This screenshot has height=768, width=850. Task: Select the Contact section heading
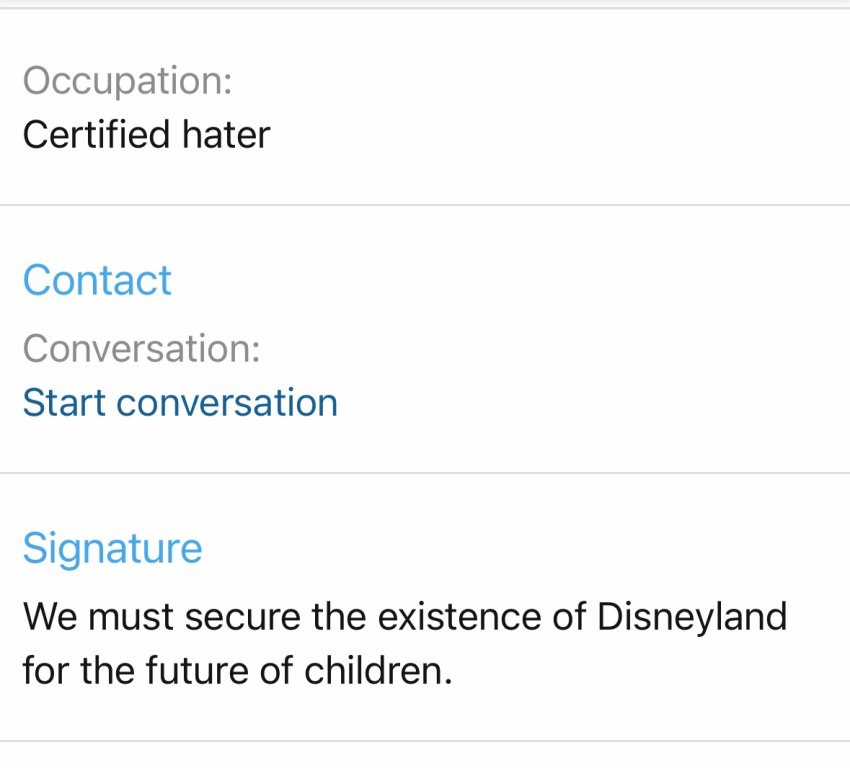[x=97, y=281]
